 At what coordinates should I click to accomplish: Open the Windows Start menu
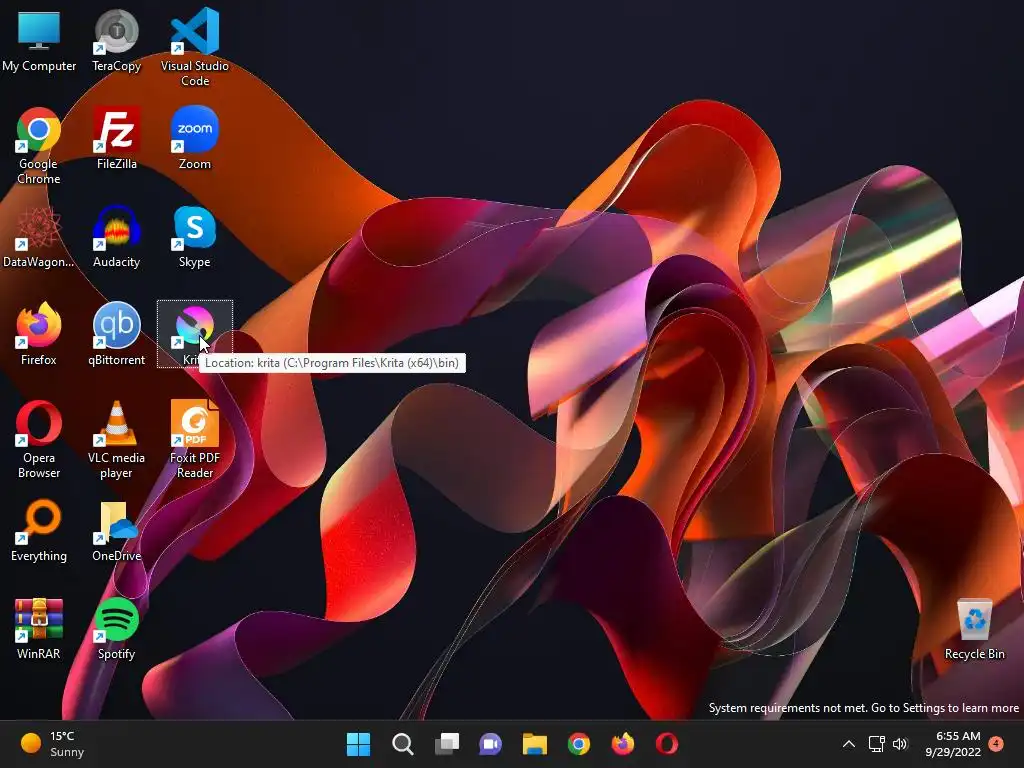[358, 744]
